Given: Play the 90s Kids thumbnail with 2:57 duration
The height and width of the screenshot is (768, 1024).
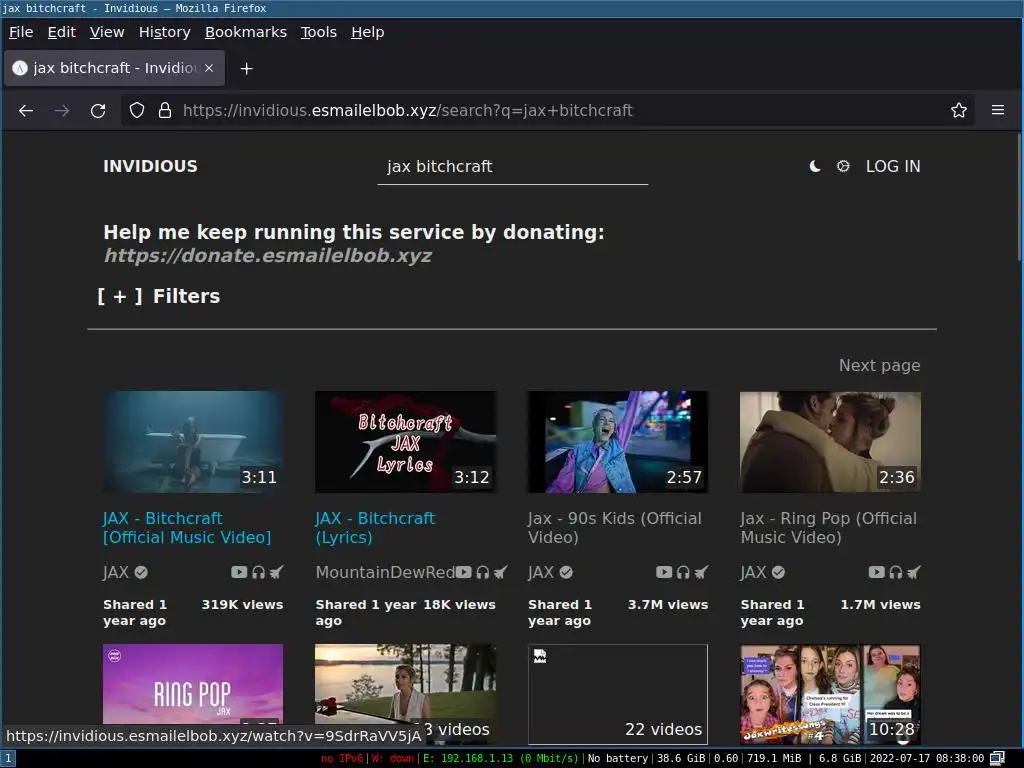Looking at the screenshot, I should coord(618,442).
